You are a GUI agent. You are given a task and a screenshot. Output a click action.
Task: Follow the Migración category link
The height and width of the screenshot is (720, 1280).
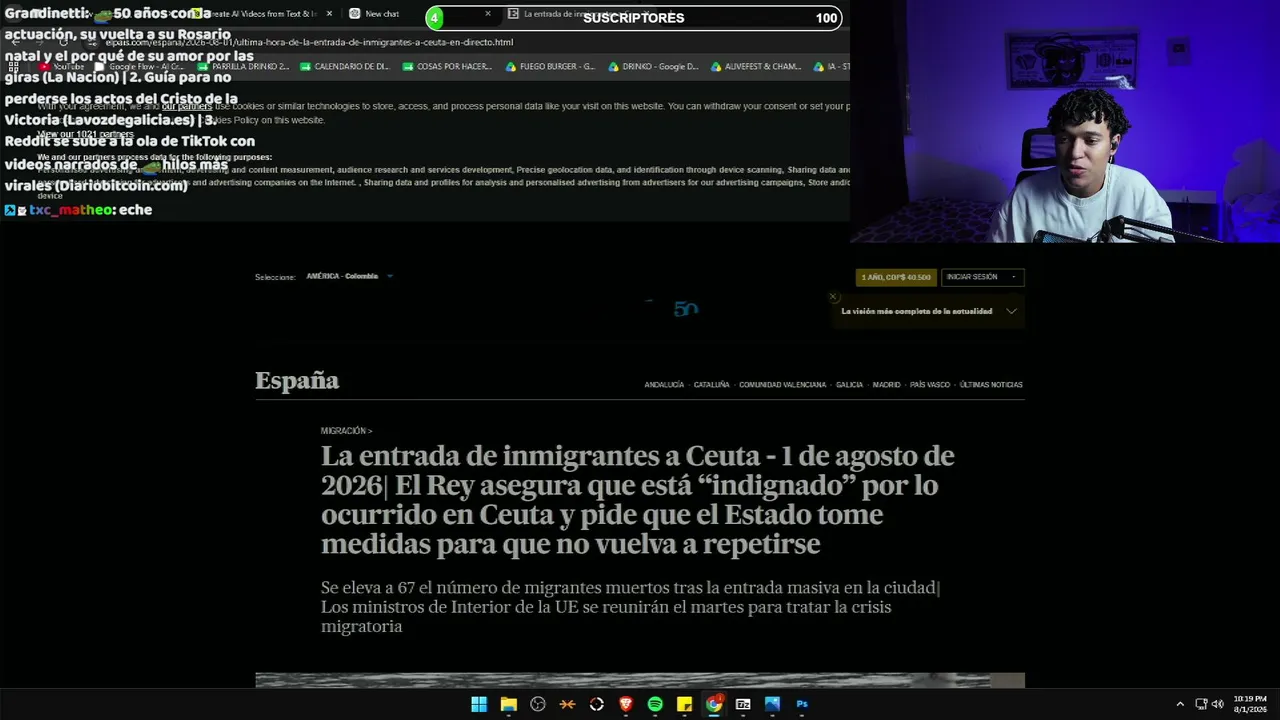tap(346, 431)
